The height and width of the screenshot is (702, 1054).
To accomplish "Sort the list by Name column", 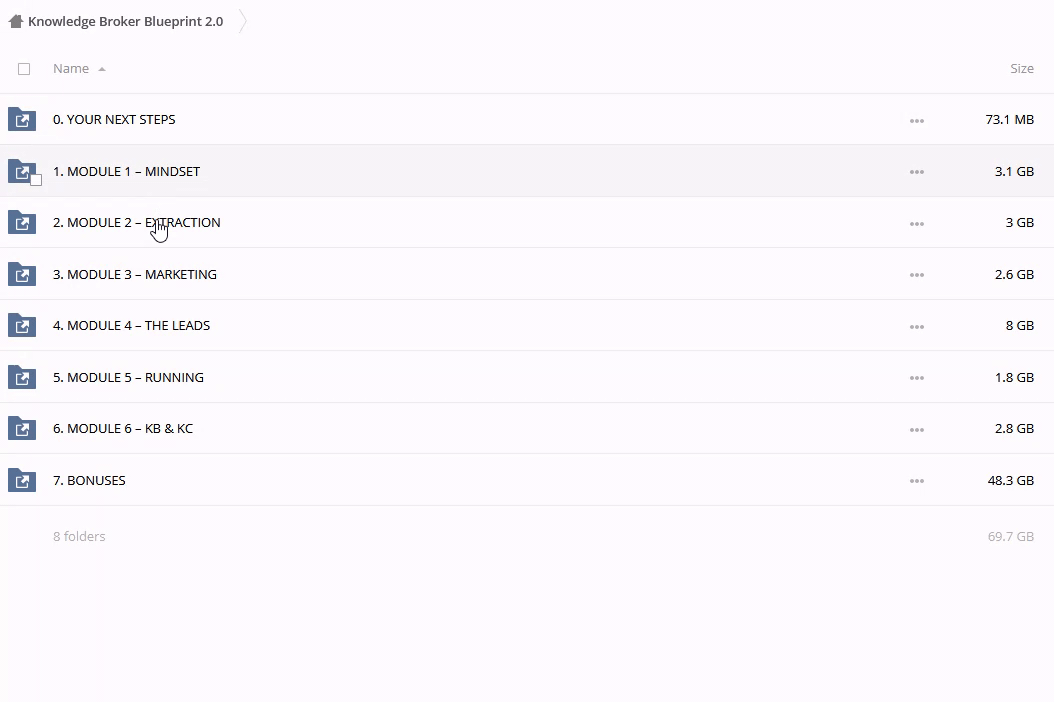I will [x=71, y=69].
